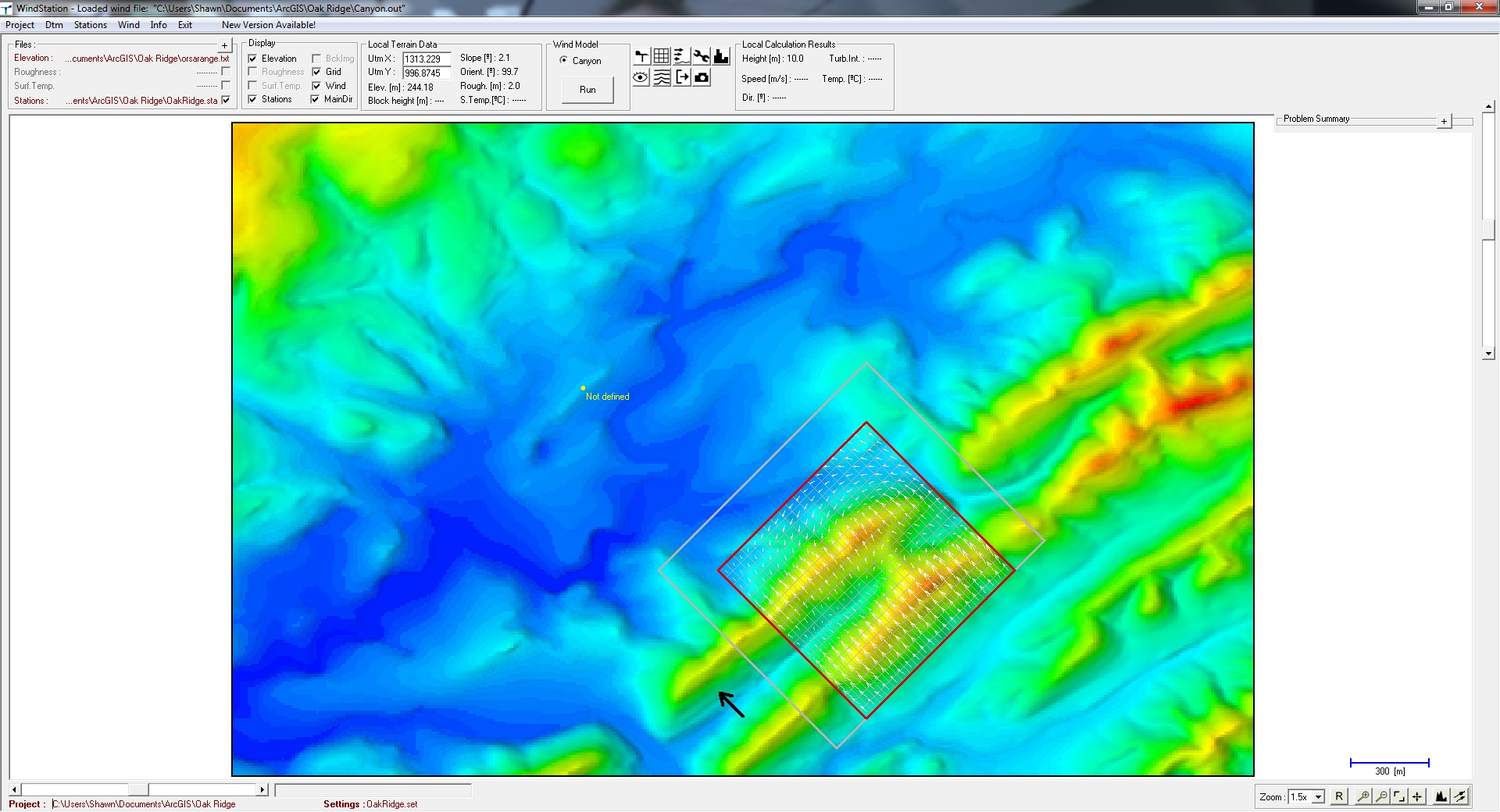1500x812 pixels.
Task: Click the right panel scrollbar down arrow
Action: [1488, 354]
